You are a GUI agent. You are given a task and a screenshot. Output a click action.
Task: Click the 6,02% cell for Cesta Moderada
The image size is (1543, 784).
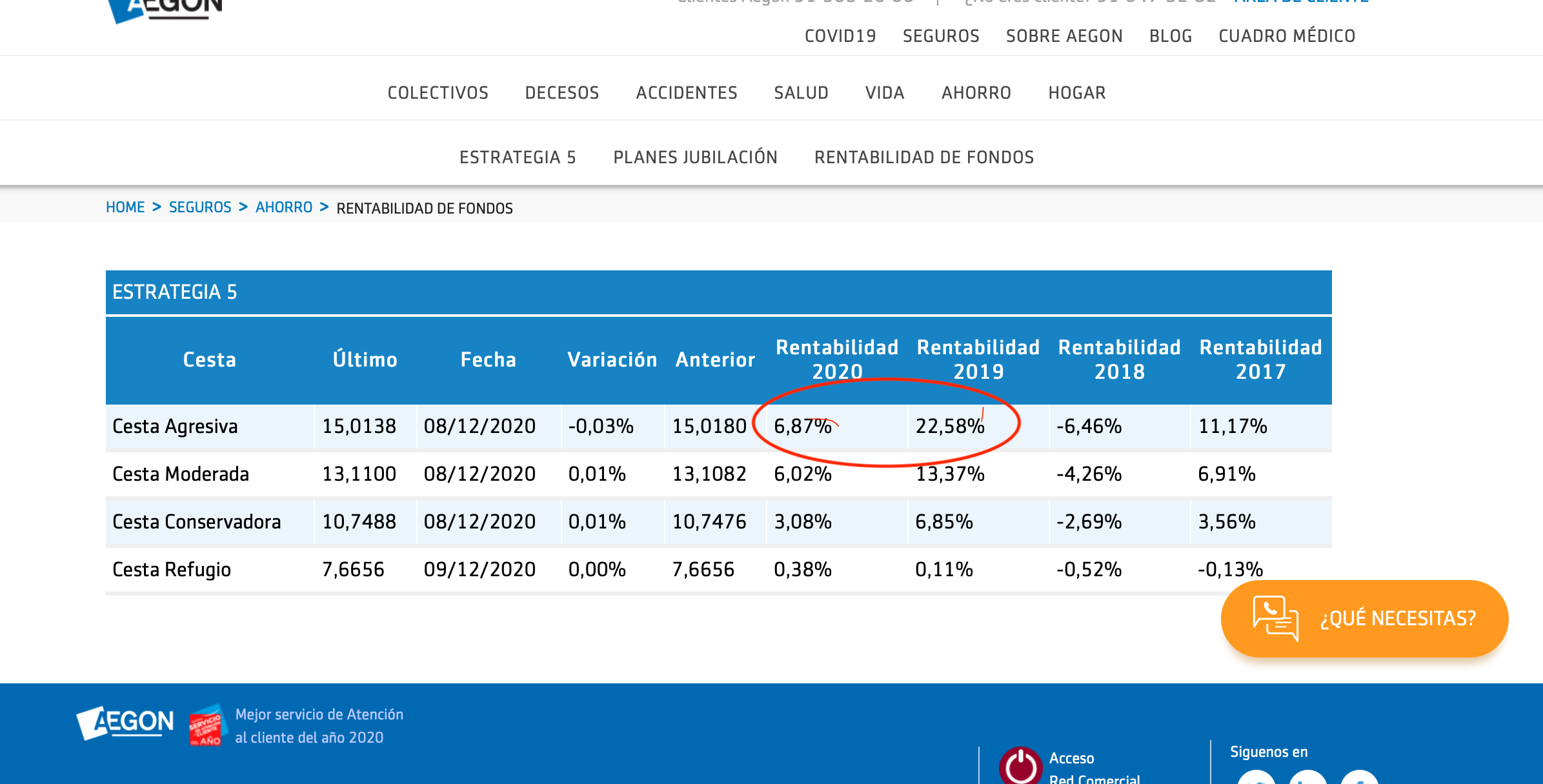pyautogui.click(x=803, y=474)
